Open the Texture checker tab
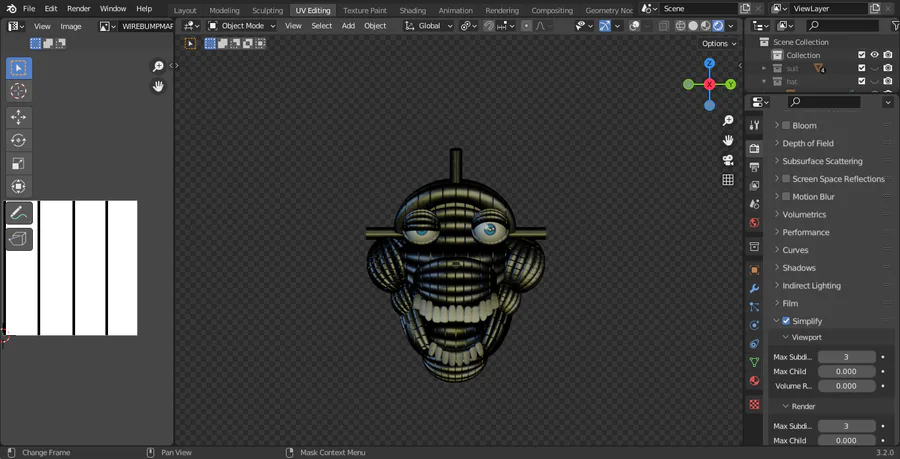This screenshot has width=900, height=459. (x=754, y=404)
